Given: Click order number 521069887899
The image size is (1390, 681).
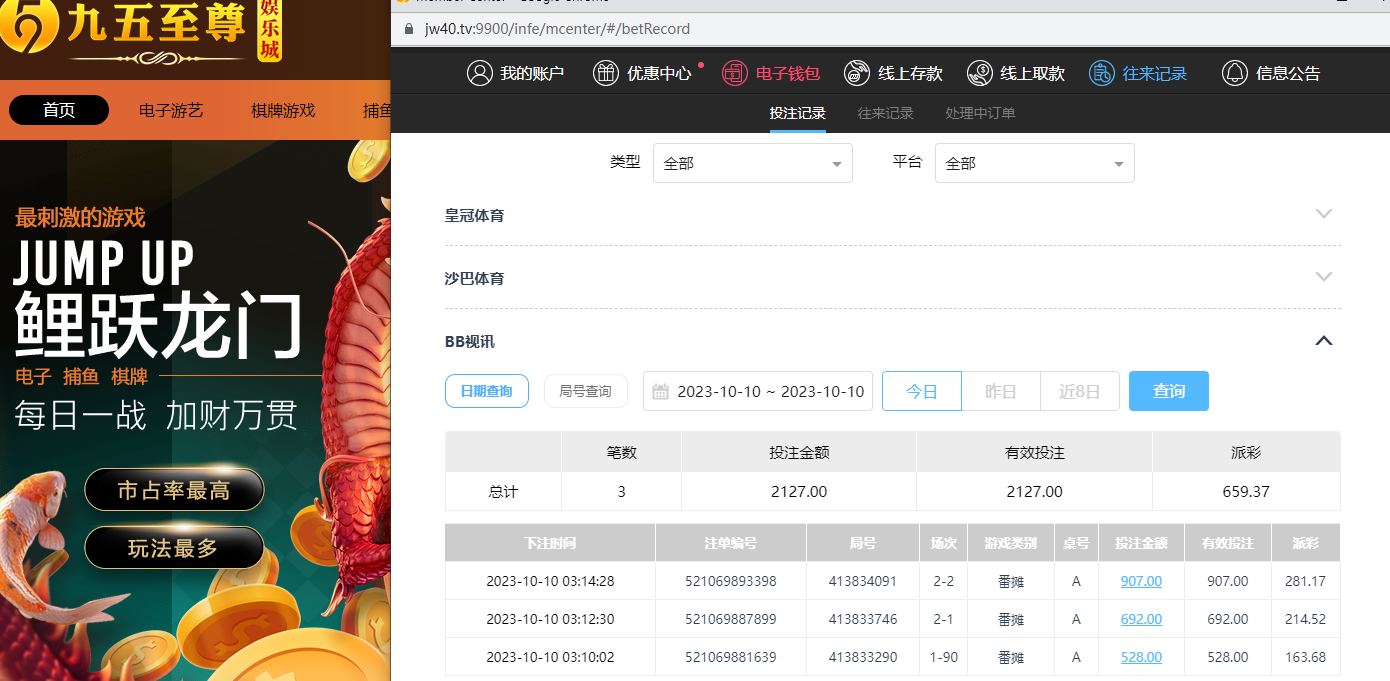Looking at the screenshot, I should pyautogui.click(x=731, y=619).
